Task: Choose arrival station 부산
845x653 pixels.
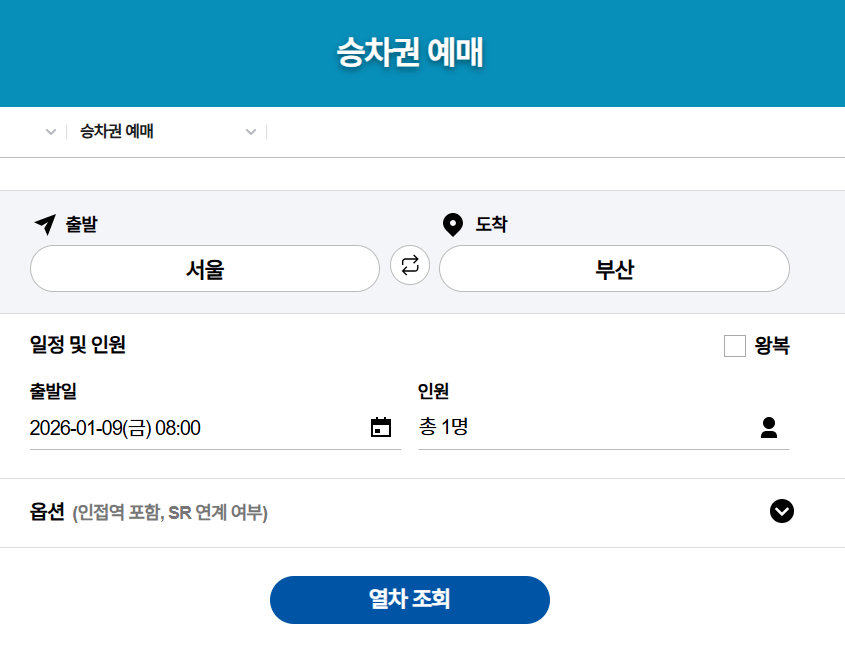Action: click(x=614, y=269)
